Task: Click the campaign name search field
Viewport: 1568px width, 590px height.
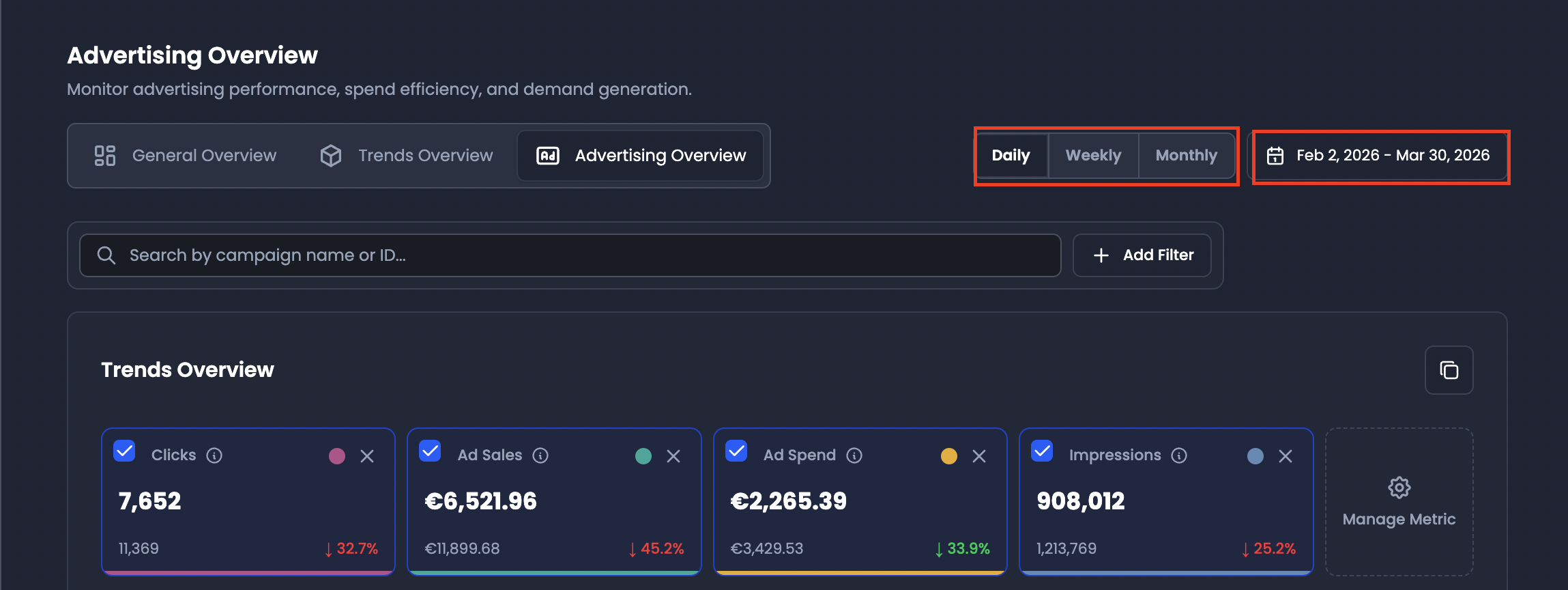Action: 570,255
